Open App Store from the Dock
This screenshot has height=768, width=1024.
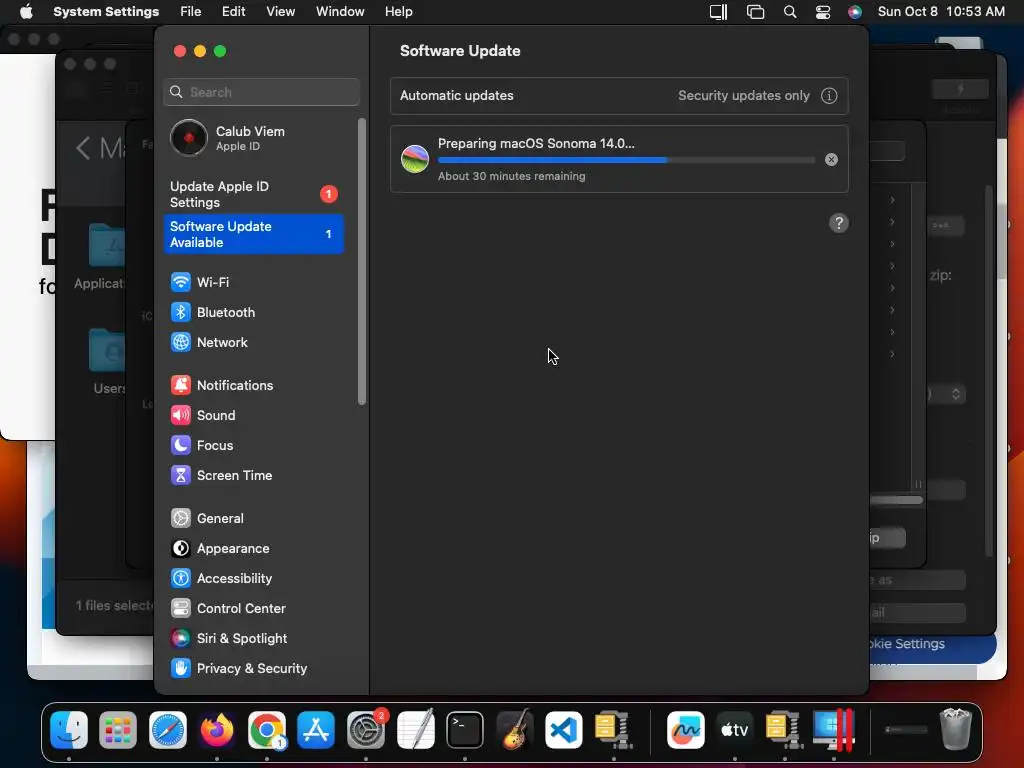click(x=316, y=729)
